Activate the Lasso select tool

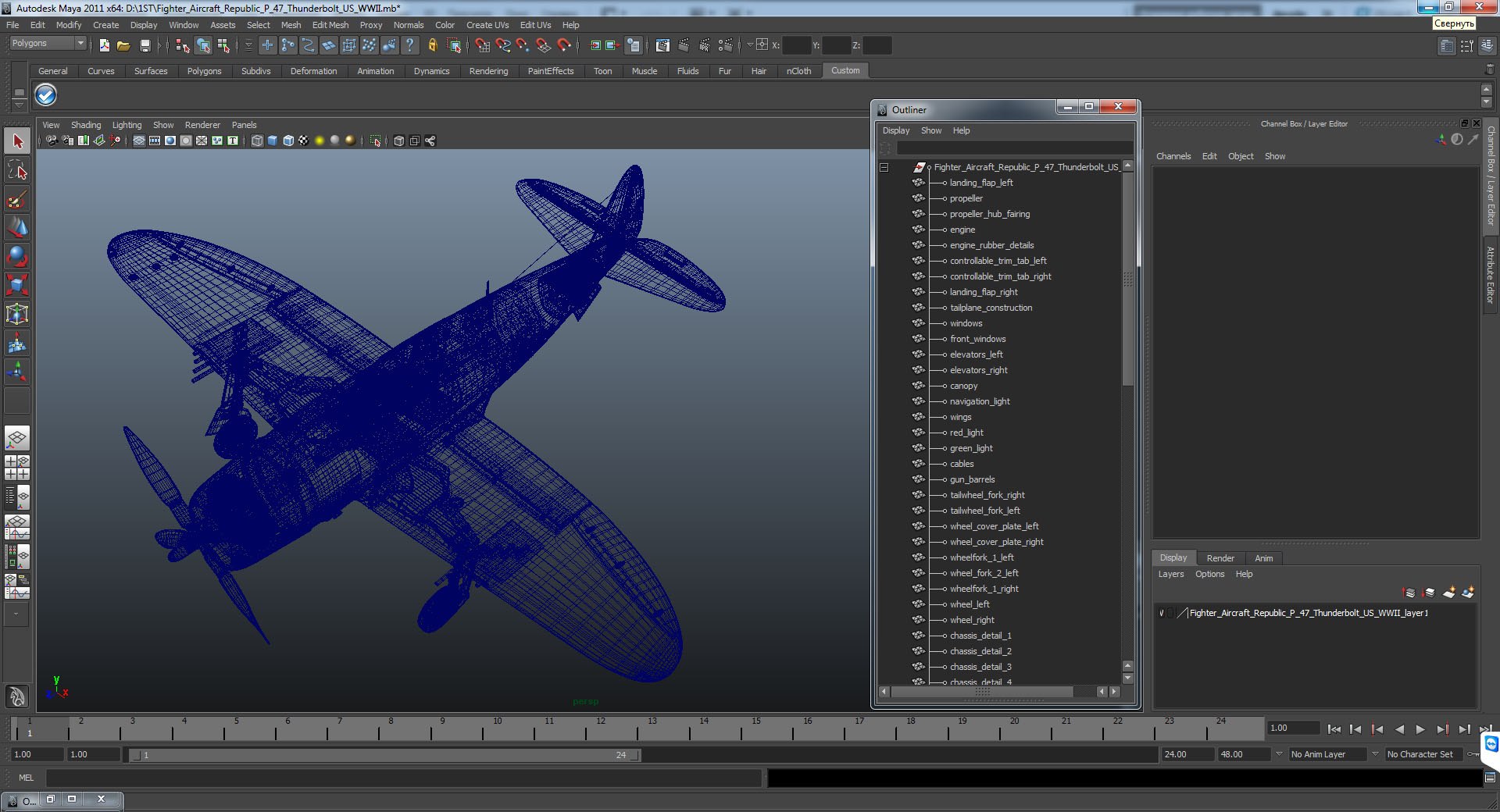coord(17,170)
